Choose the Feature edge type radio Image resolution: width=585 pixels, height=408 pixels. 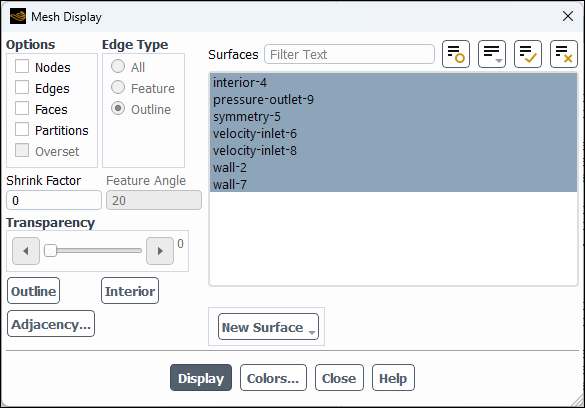(x=118, y=88)
